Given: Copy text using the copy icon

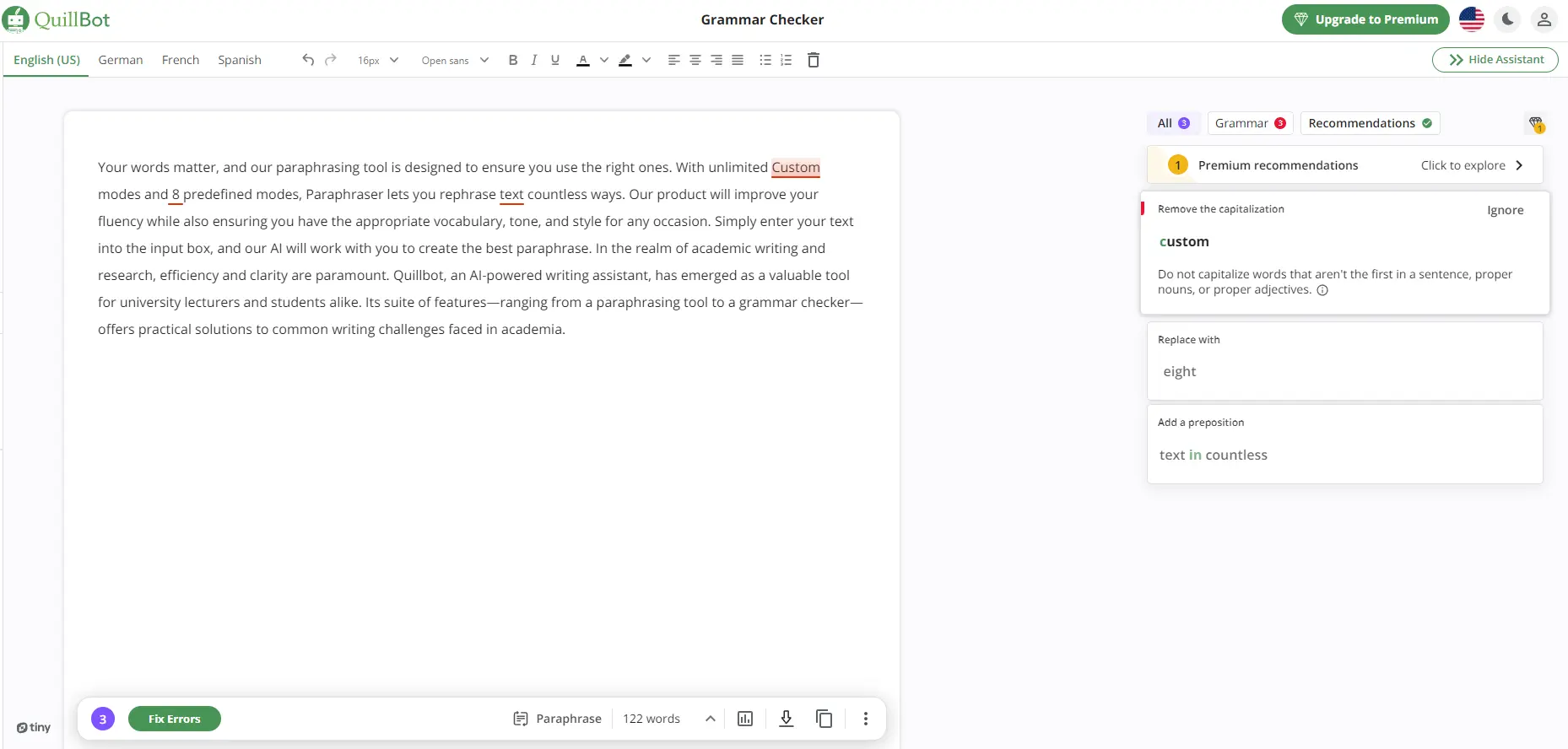Looking at the screenshot, I should 824,719.
